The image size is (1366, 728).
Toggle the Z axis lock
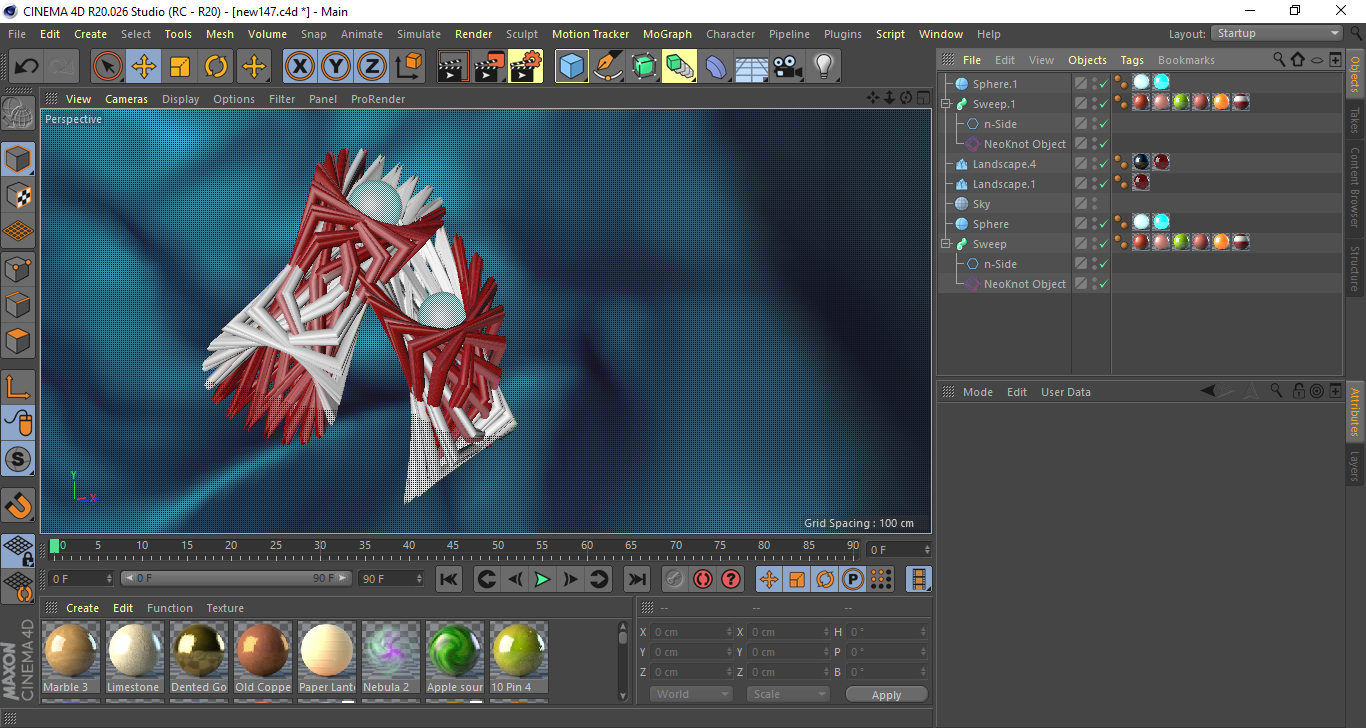(372, 67)
